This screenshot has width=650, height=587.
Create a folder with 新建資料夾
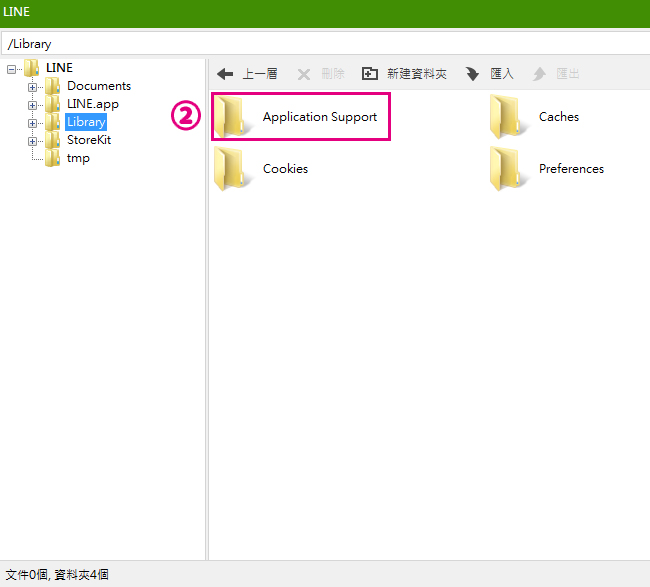[417, 74]
